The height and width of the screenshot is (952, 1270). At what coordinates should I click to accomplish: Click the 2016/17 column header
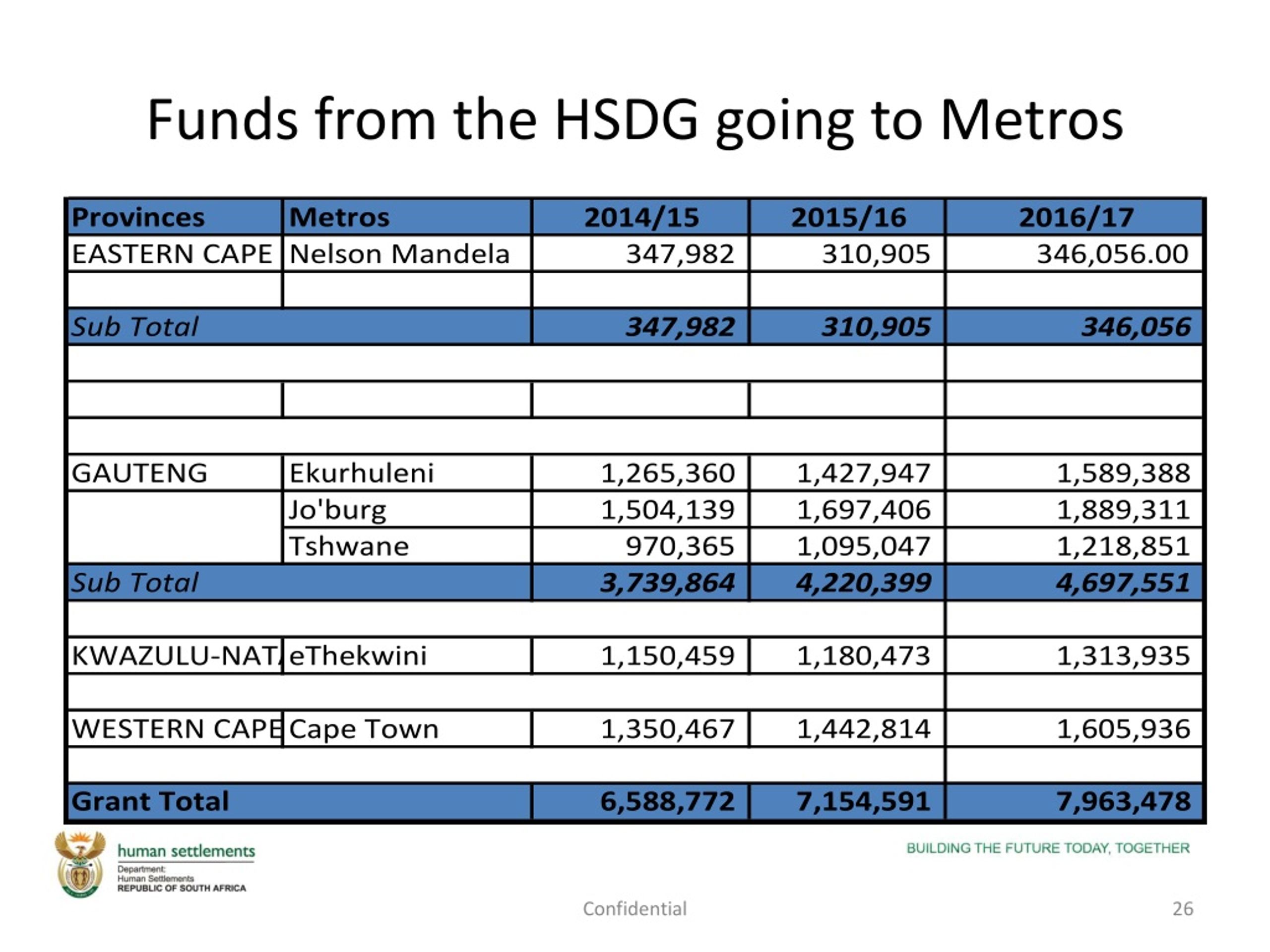(1075, 217)
